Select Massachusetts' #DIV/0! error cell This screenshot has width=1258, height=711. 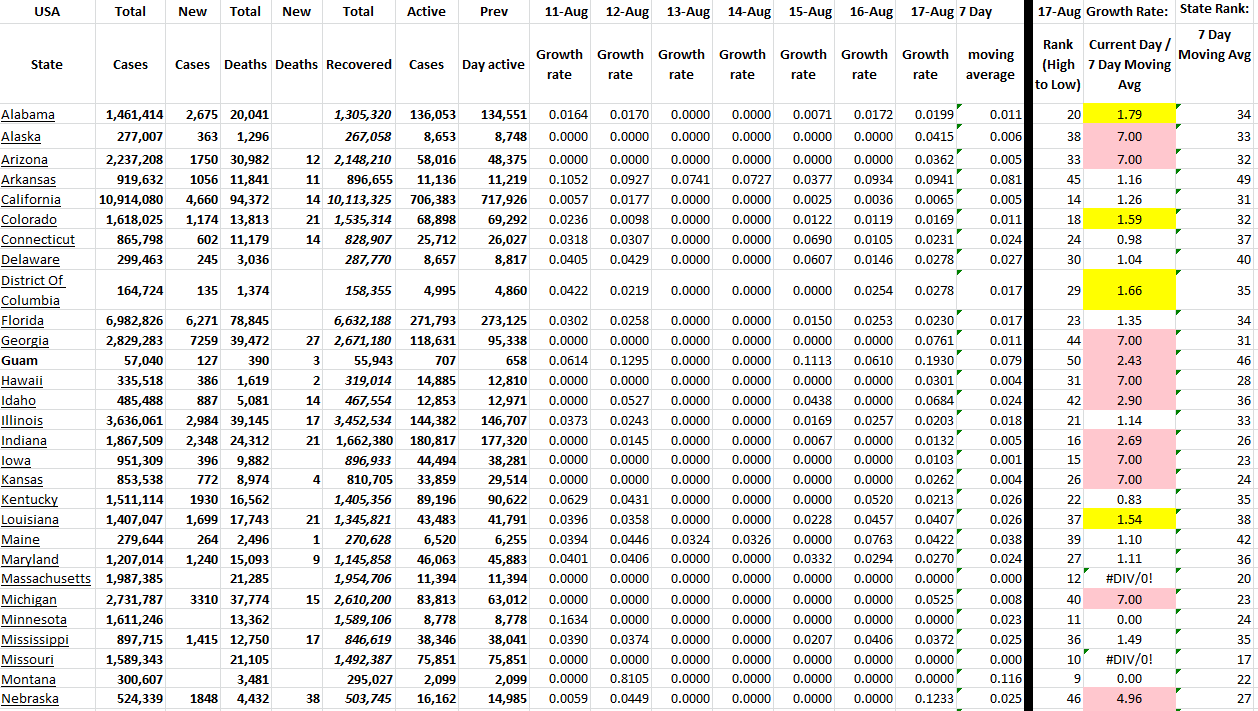(x=1128, y=579)
